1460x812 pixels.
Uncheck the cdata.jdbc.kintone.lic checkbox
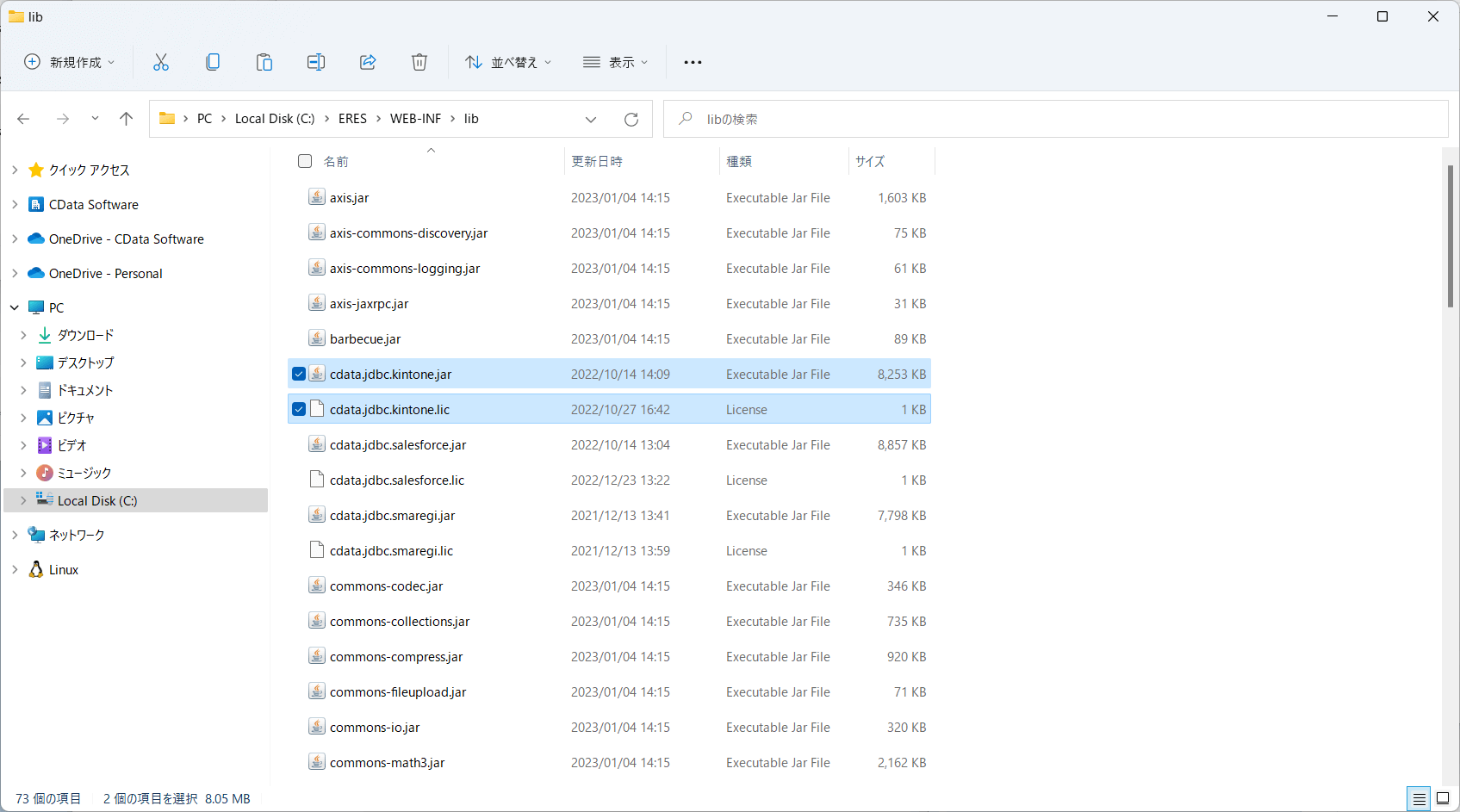(x=299, y=409)
